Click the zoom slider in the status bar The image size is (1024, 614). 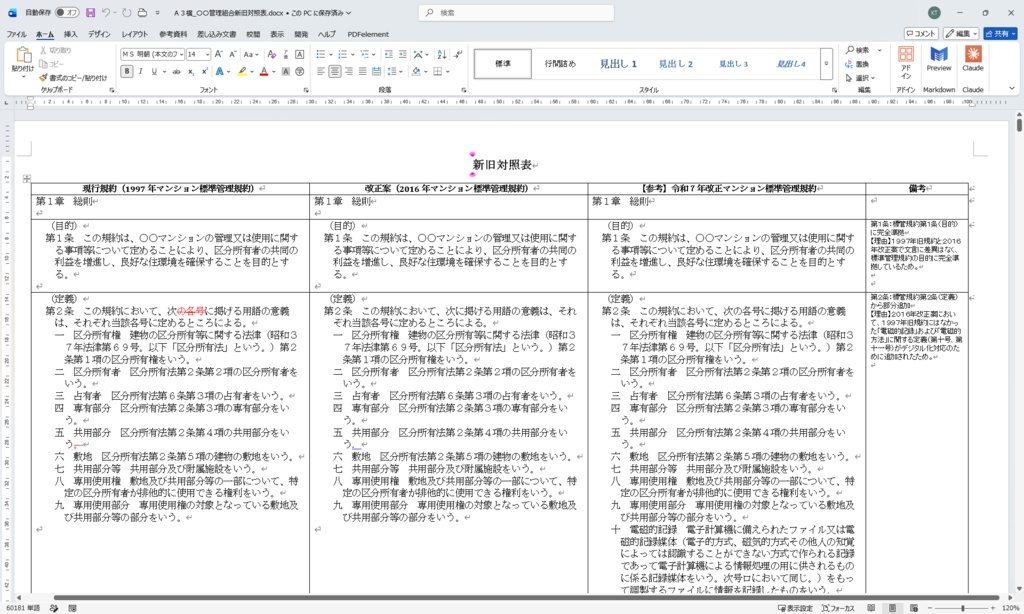963,608
